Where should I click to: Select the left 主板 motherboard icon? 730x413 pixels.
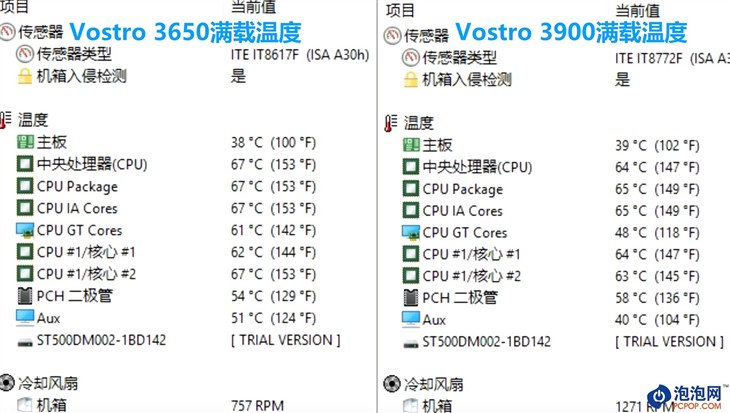point(25,142)
